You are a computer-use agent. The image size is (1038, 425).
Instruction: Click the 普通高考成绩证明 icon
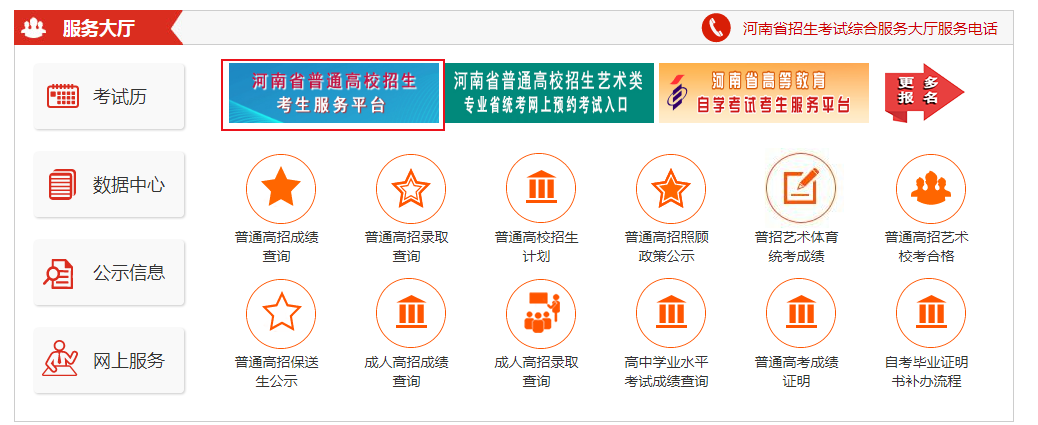point(801,313)
